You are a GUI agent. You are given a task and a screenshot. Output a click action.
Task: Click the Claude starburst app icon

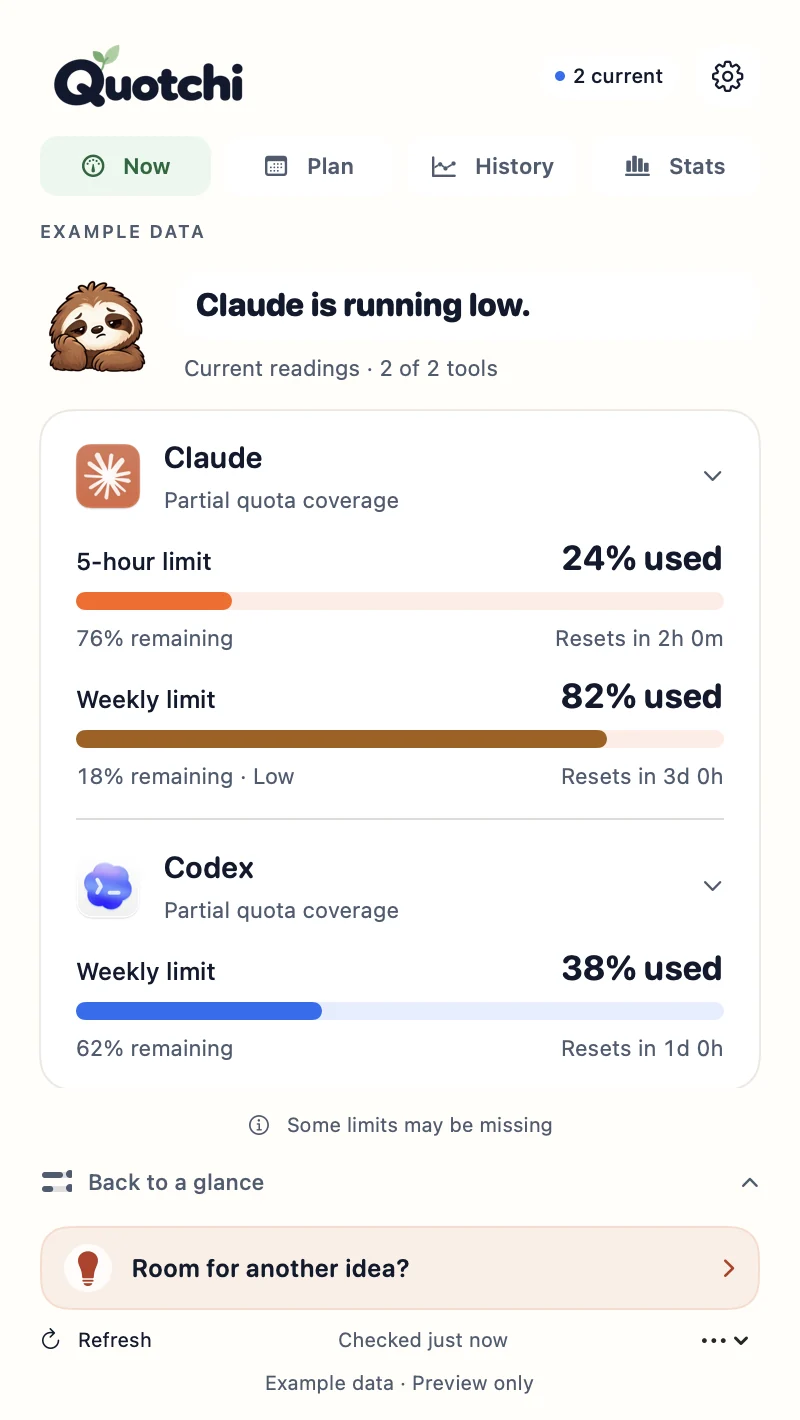tap(108, 476)
